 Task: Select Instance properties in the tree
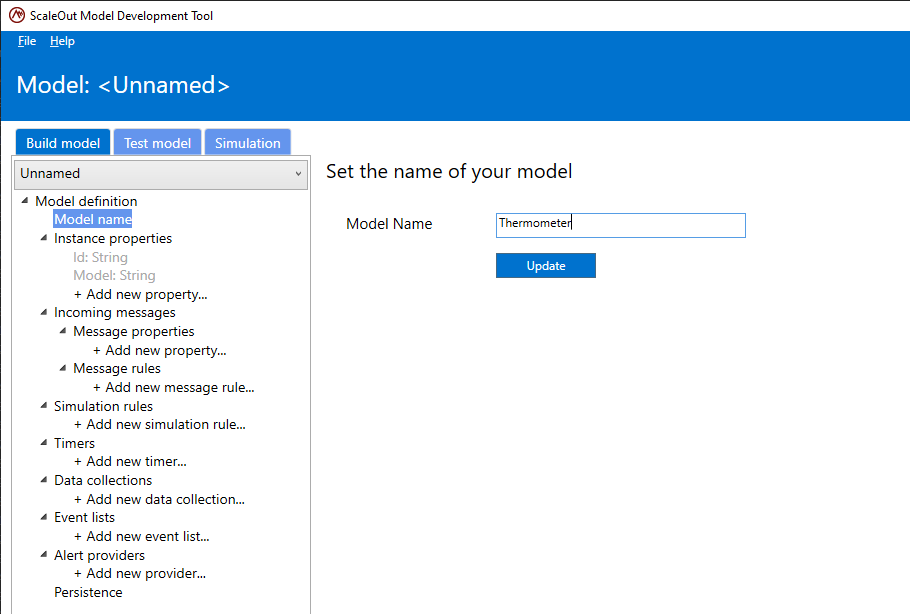(x=113, y=238)
